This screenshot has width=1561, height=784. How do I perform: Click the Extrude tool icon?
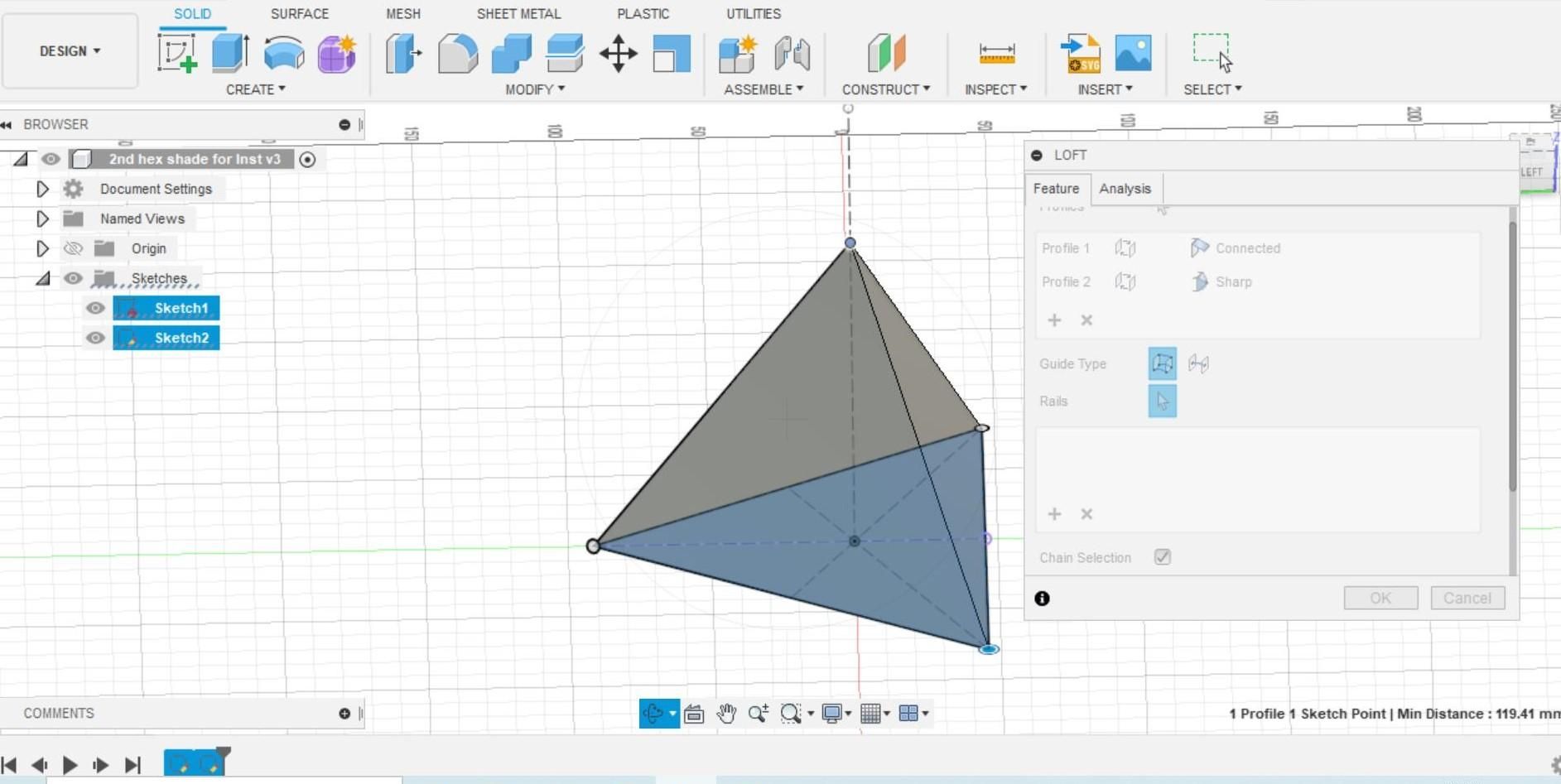click(230, 54)
